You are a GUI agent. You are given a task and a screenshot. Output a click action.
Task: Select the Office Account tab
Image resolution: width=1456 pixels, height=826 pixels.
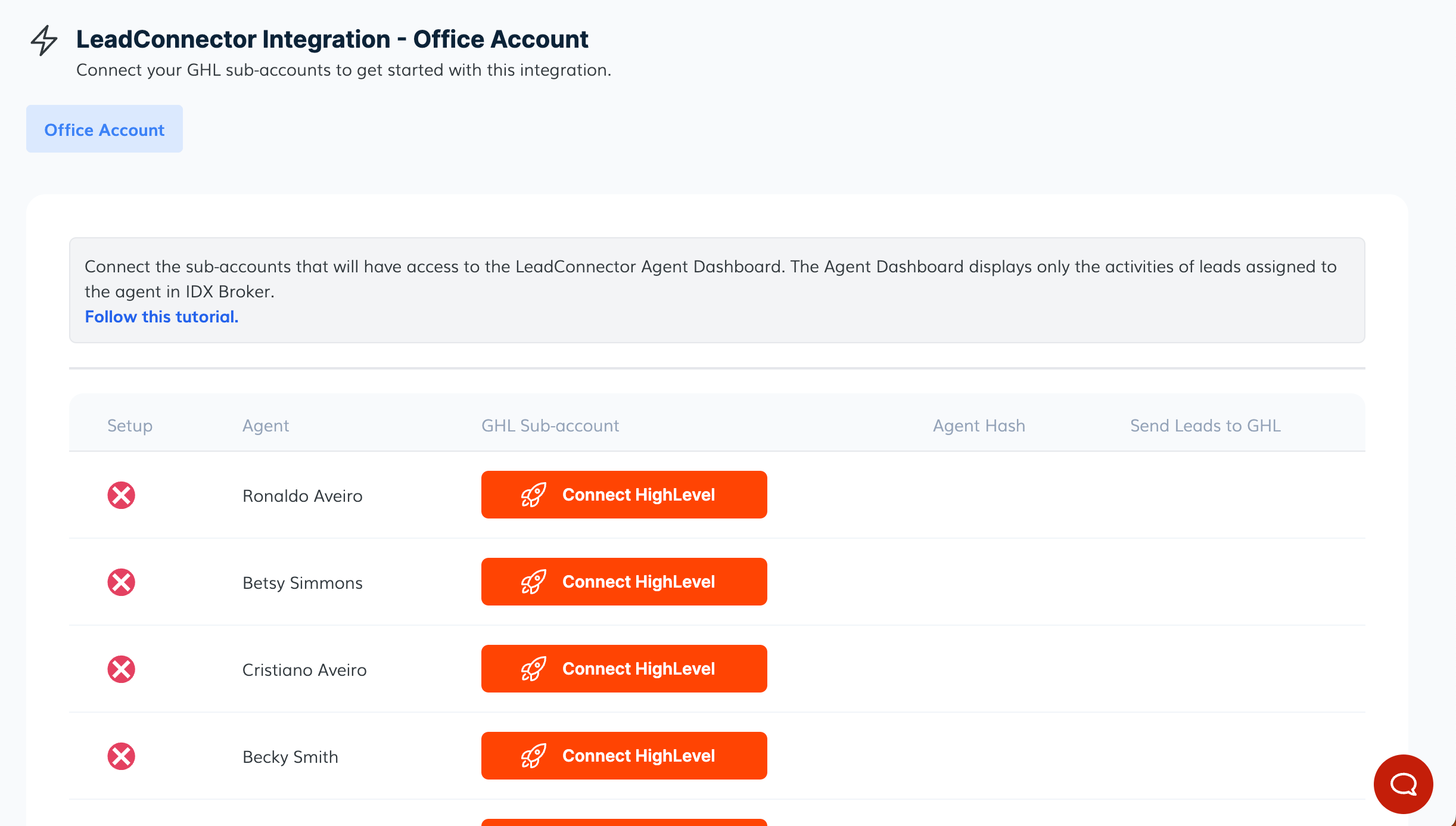point(104,129)
